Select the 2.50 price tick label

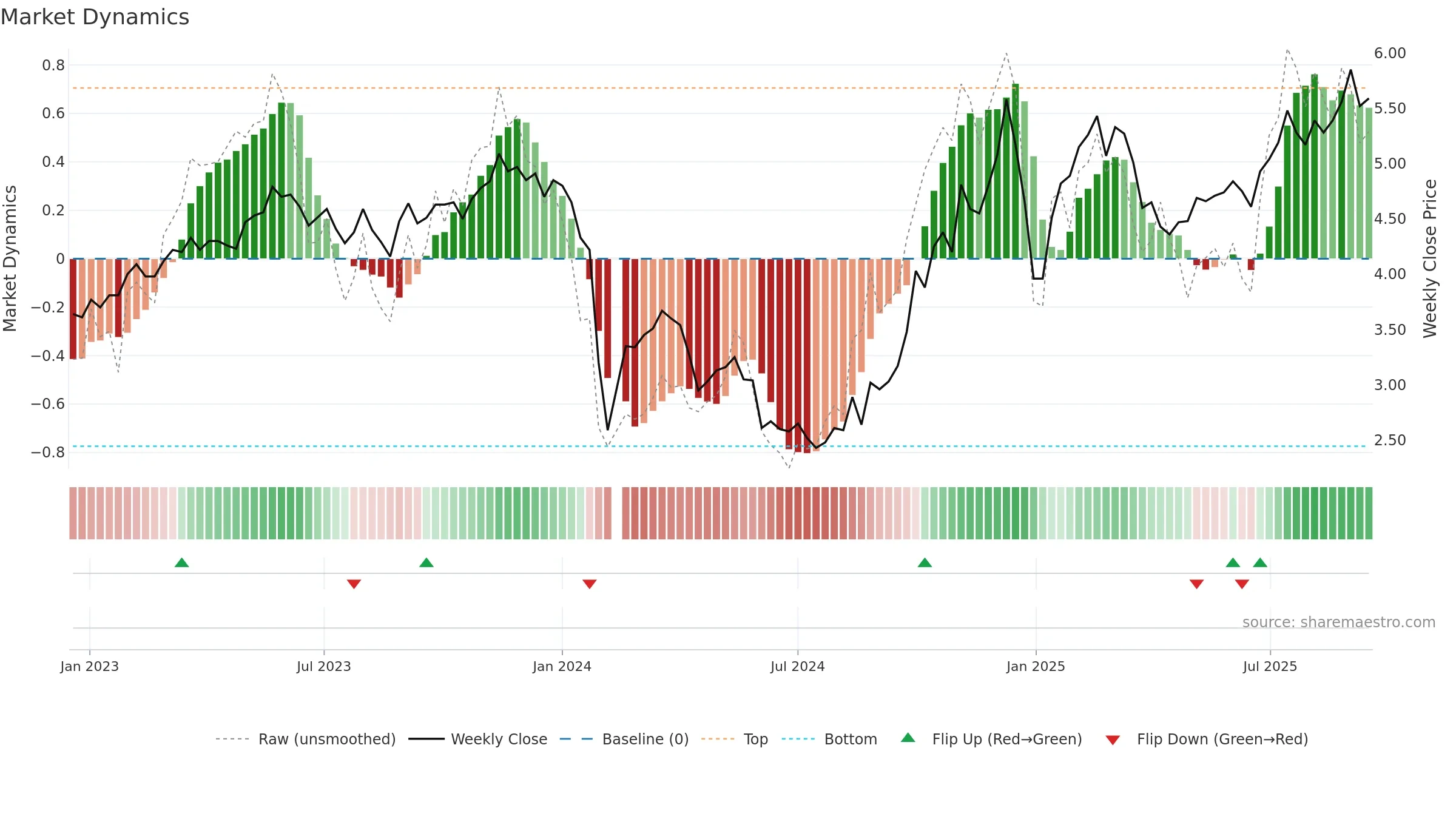[x=1390, y=440]
